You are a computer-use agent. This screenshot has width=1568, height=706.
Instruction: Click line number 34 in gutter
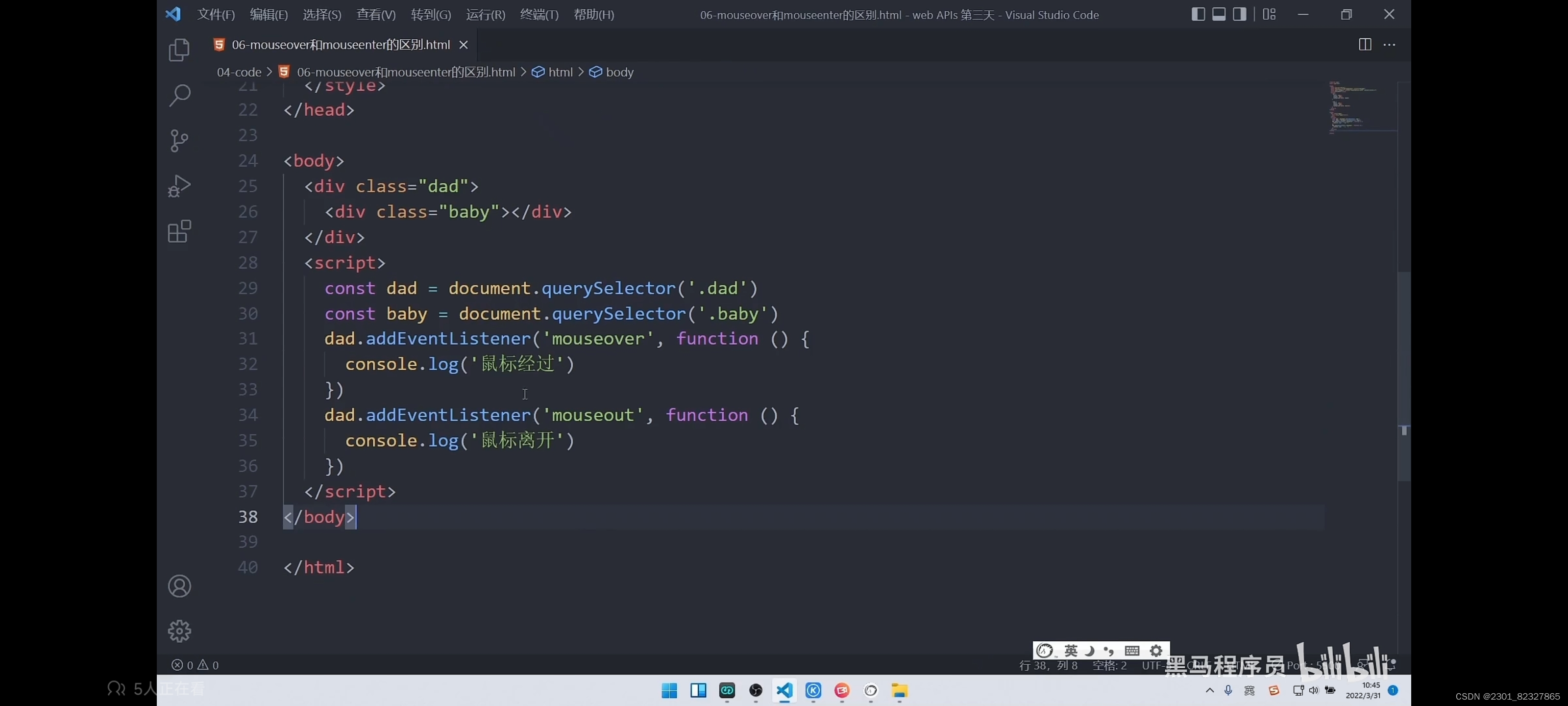(248, 415)
